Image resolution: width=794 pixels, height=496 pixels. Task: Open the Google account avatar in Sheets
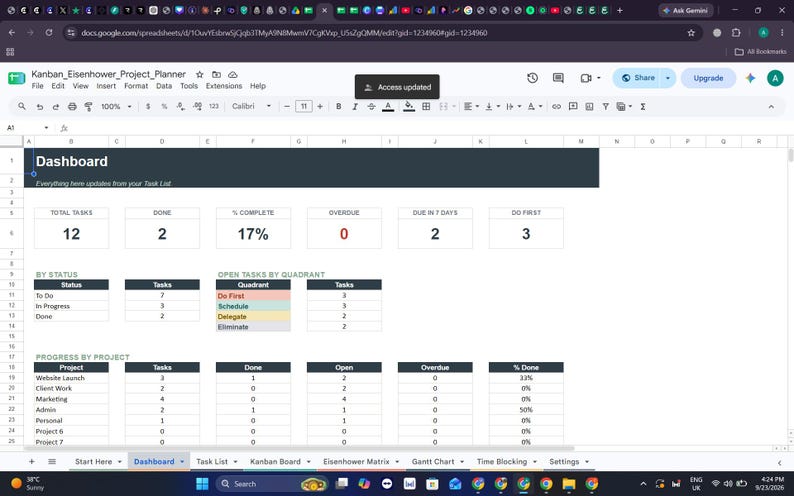775,78
